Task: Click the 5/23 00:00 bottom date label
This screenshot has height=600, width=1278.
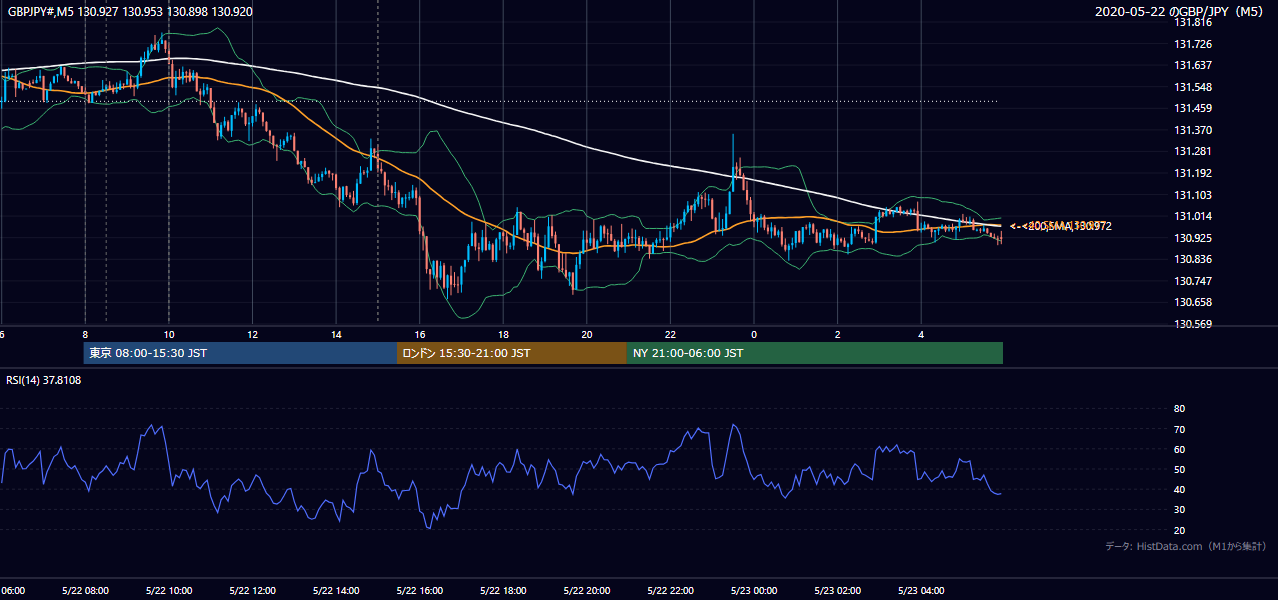Action: coord(754,591)
